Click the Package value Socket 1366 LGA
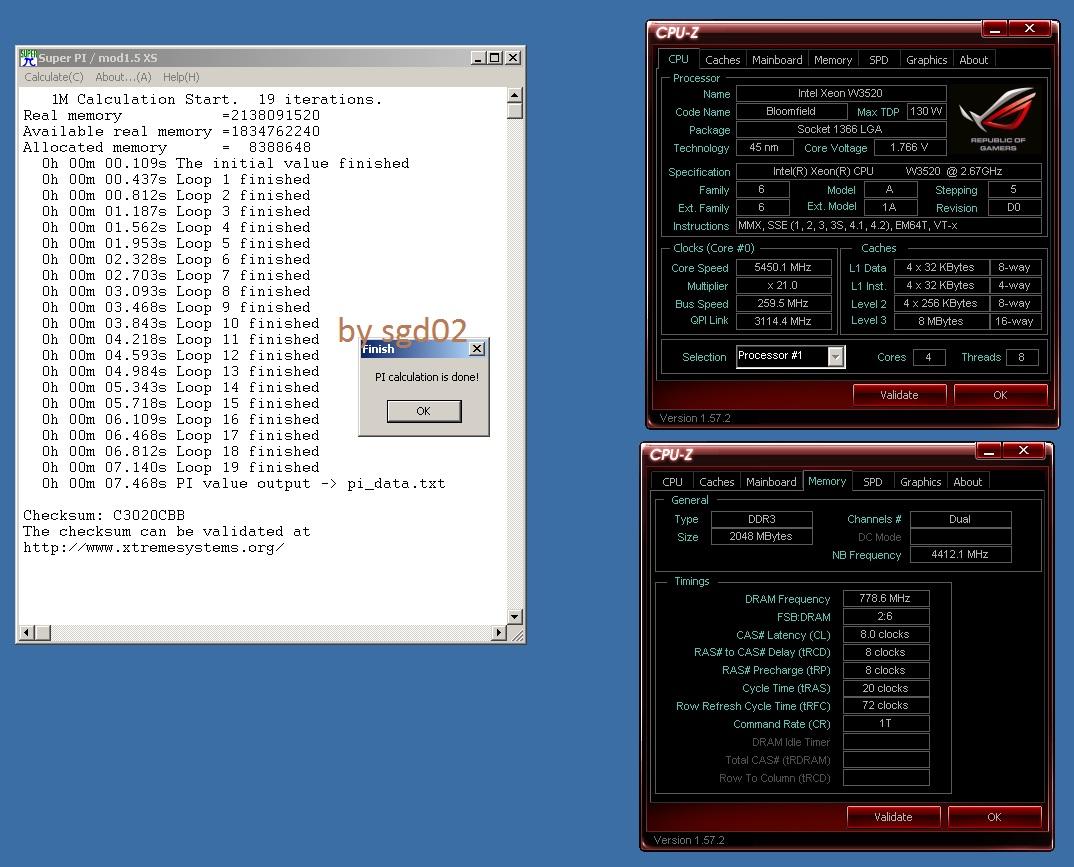The image size is (1074, 867). 840,129
